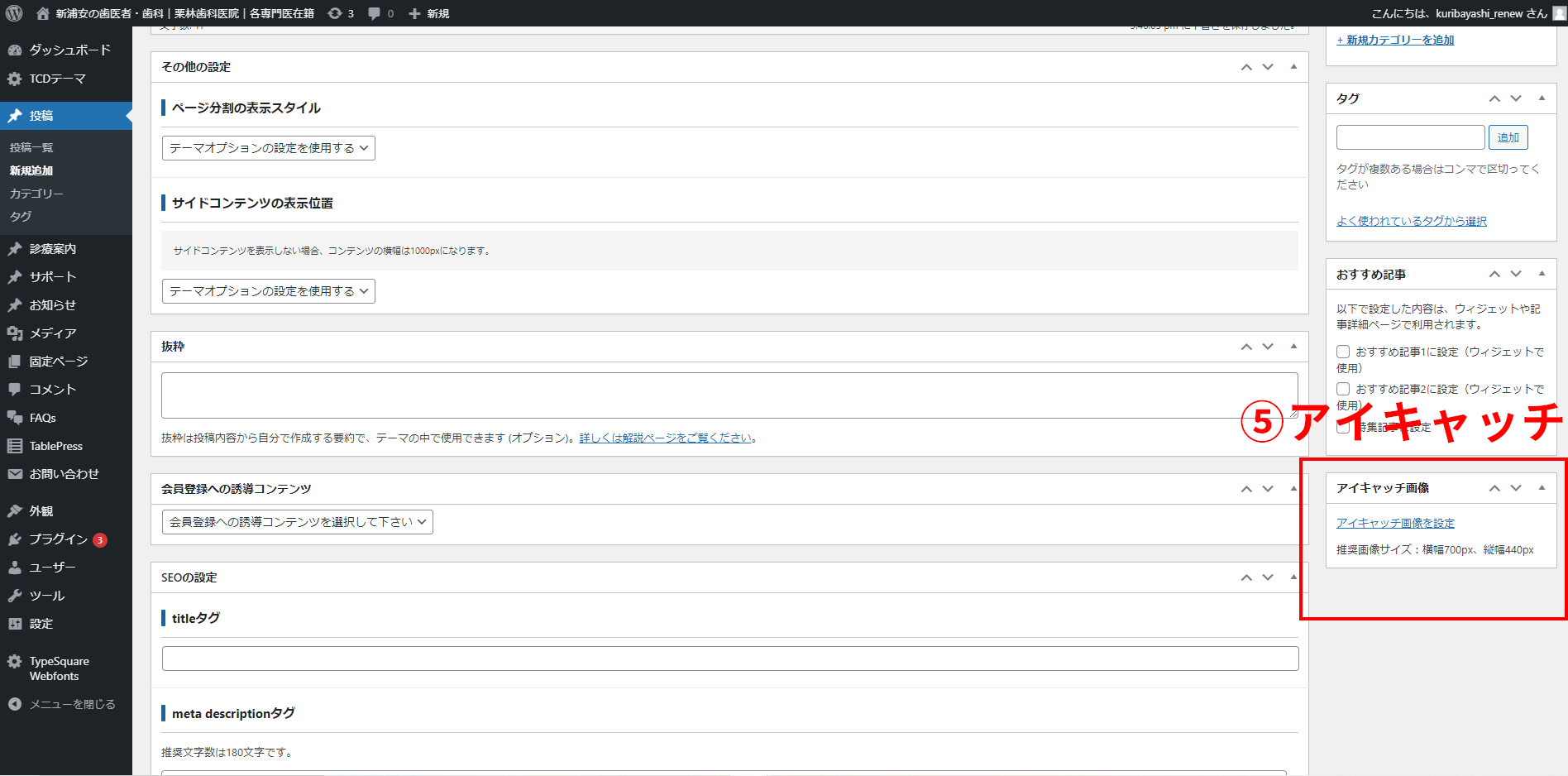The image size is (1568, 776).
Task: Check おすすめ記事1に設定 checkbox
Action: click(x=1343, y=352)
